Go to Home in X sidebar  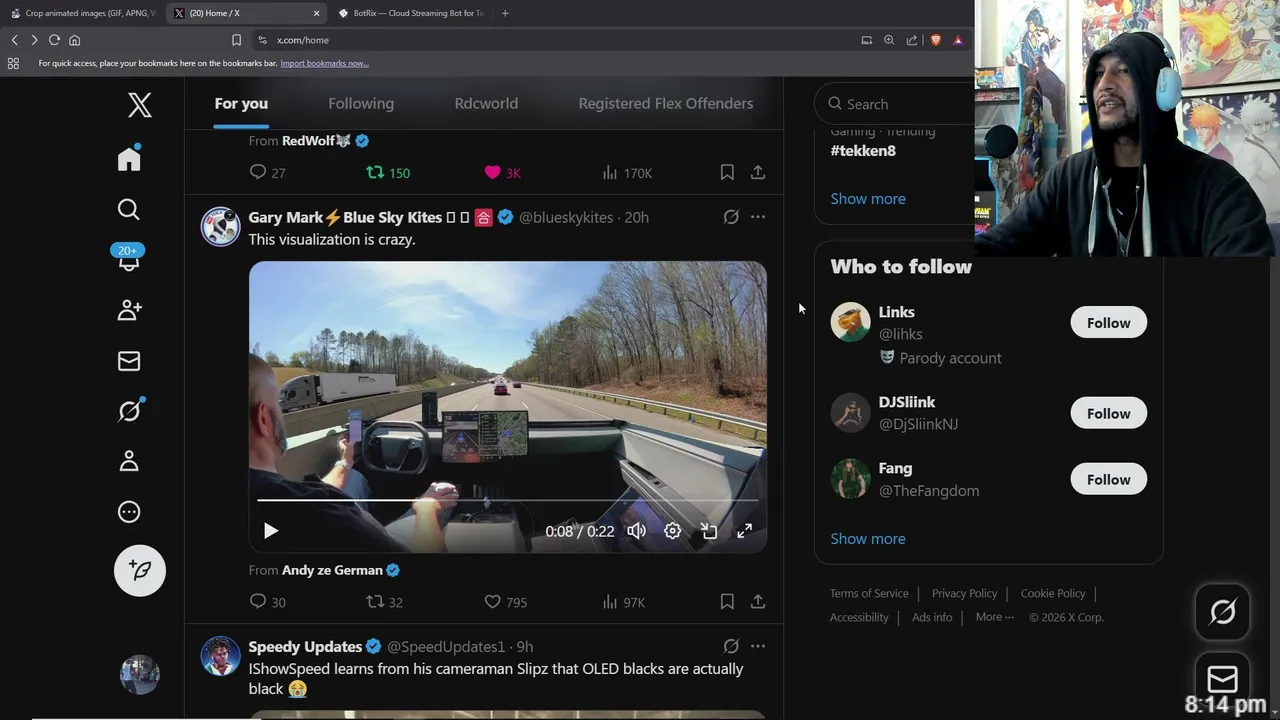(129, 158)
